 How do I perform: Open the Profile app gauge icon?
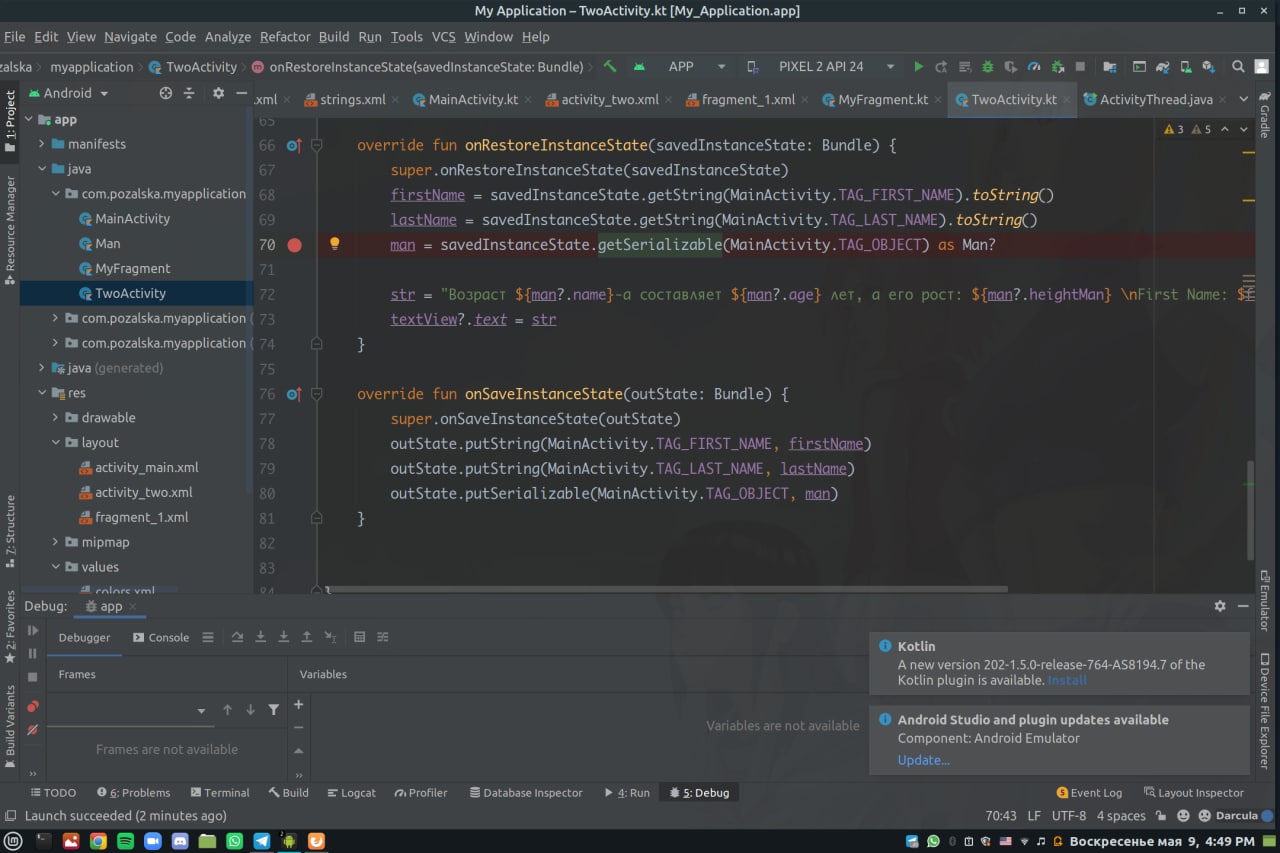click(x=1033, y=67)
